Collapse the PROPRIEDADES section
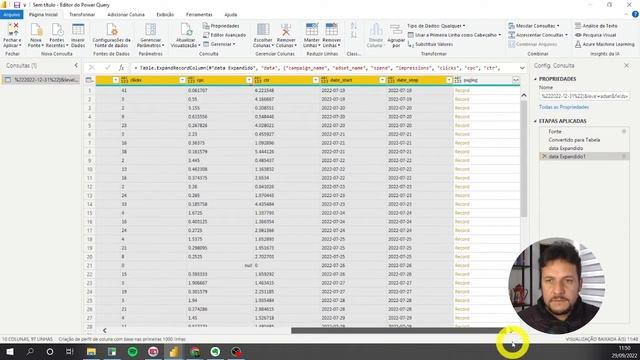The height and width of the screenshot is (360, 640). coord(536,79)
